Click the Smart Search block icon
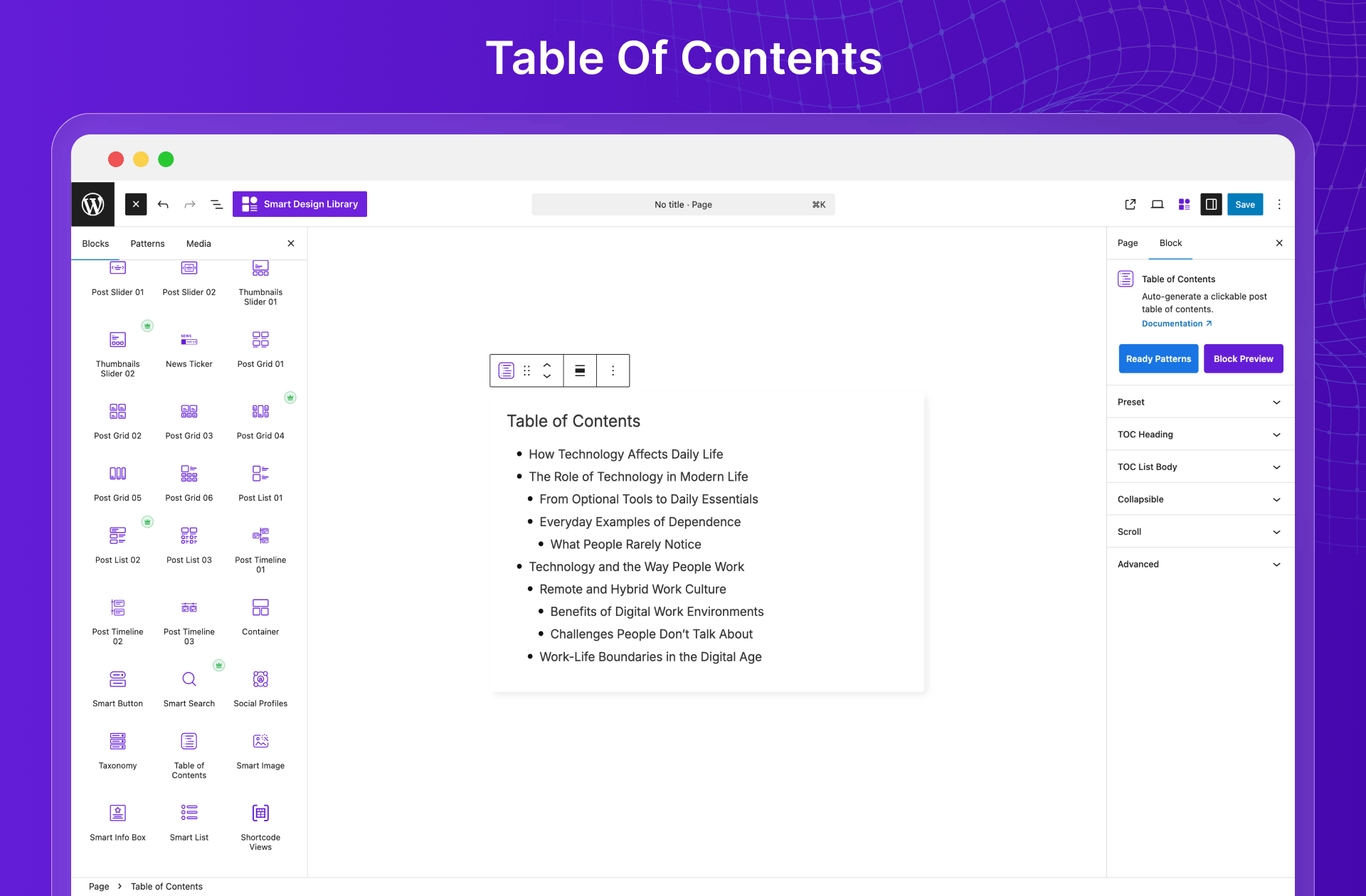The width and height of the screenshot is (1366, 896). click(189, 679)
